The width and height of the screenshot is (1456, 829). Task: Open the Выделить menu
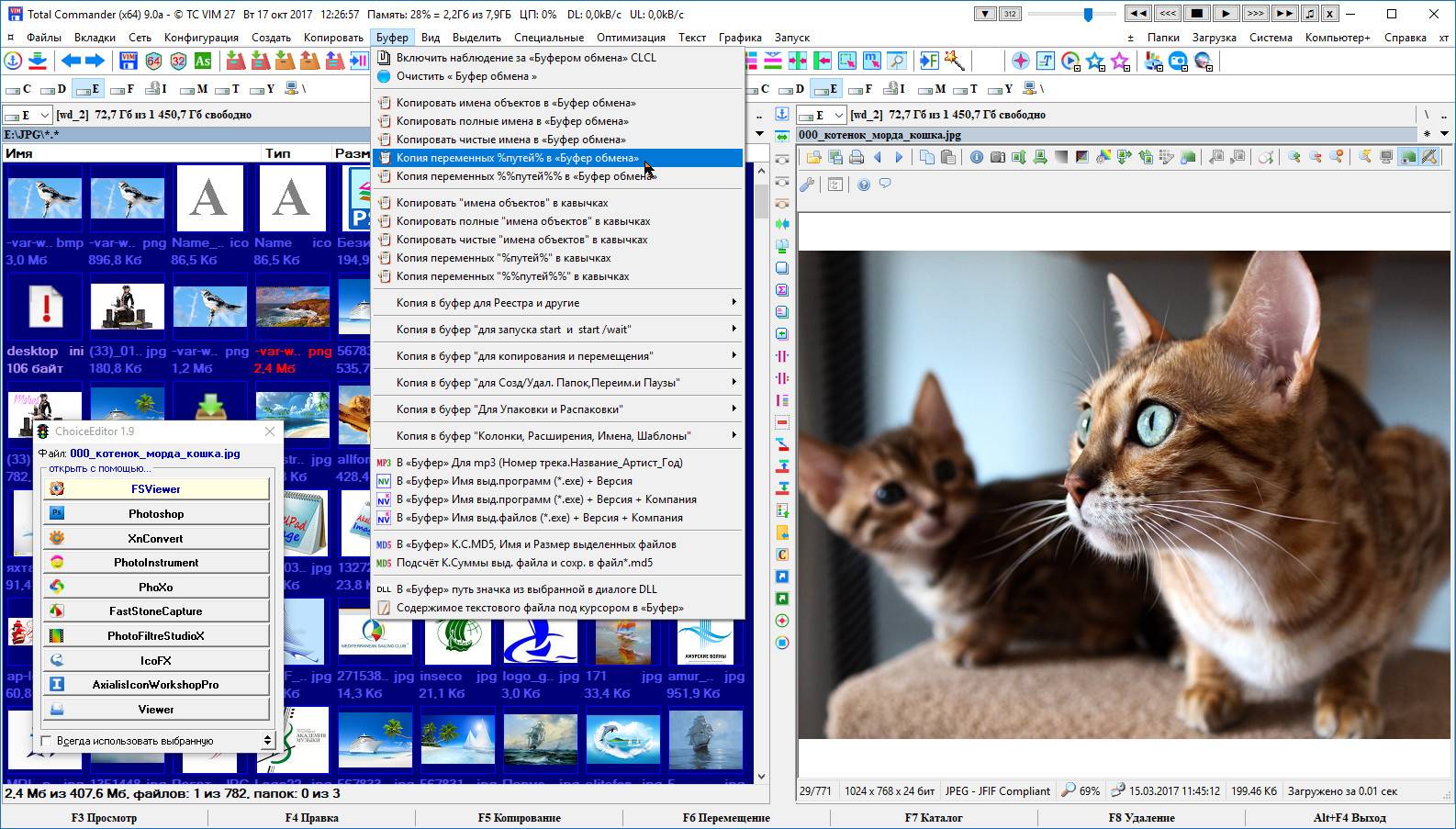[476, 38]
